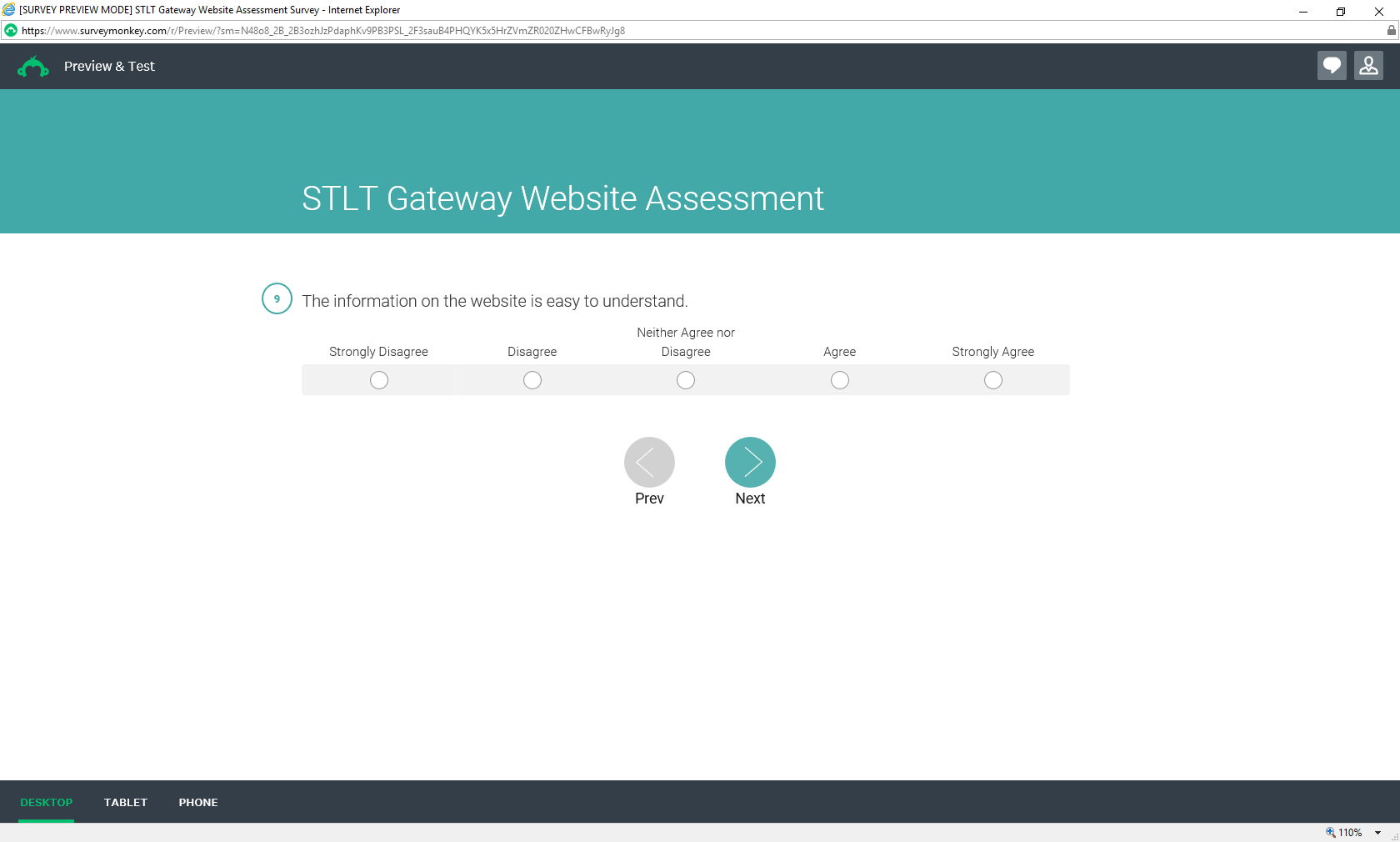Expand the 110% zoom level dropdown arrow
The image size is (1400, 842).
point(1377,833)
